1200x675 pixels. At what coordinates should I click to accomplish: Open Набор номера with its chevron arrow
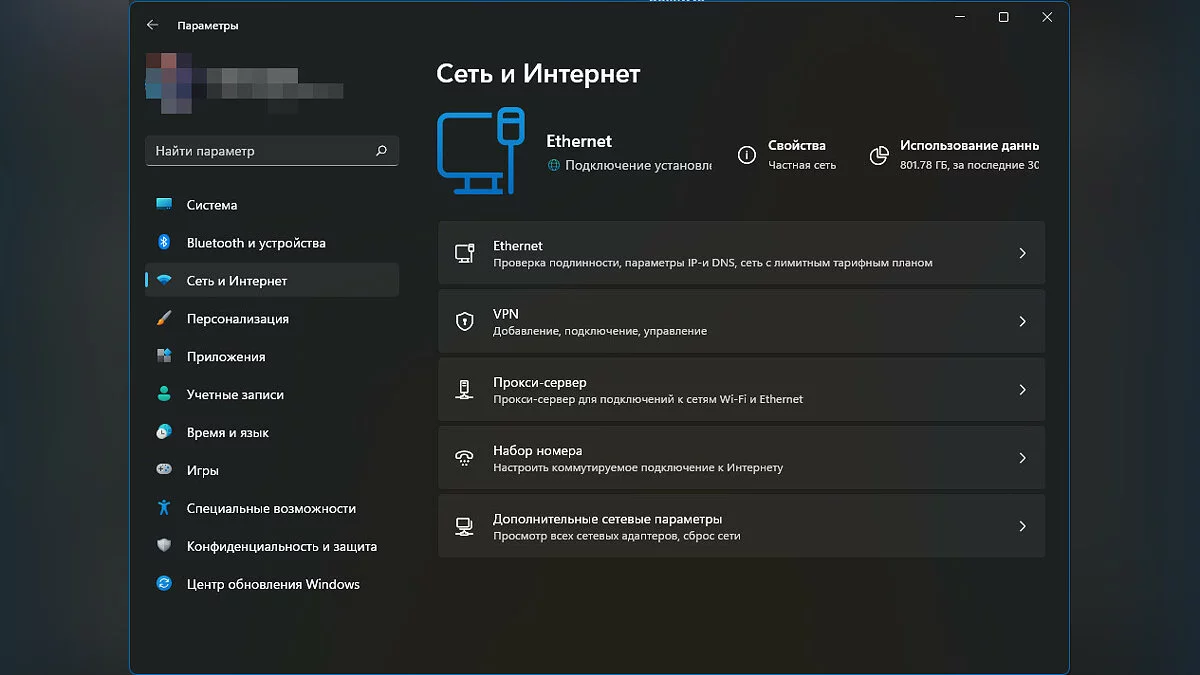[1022, 458]
